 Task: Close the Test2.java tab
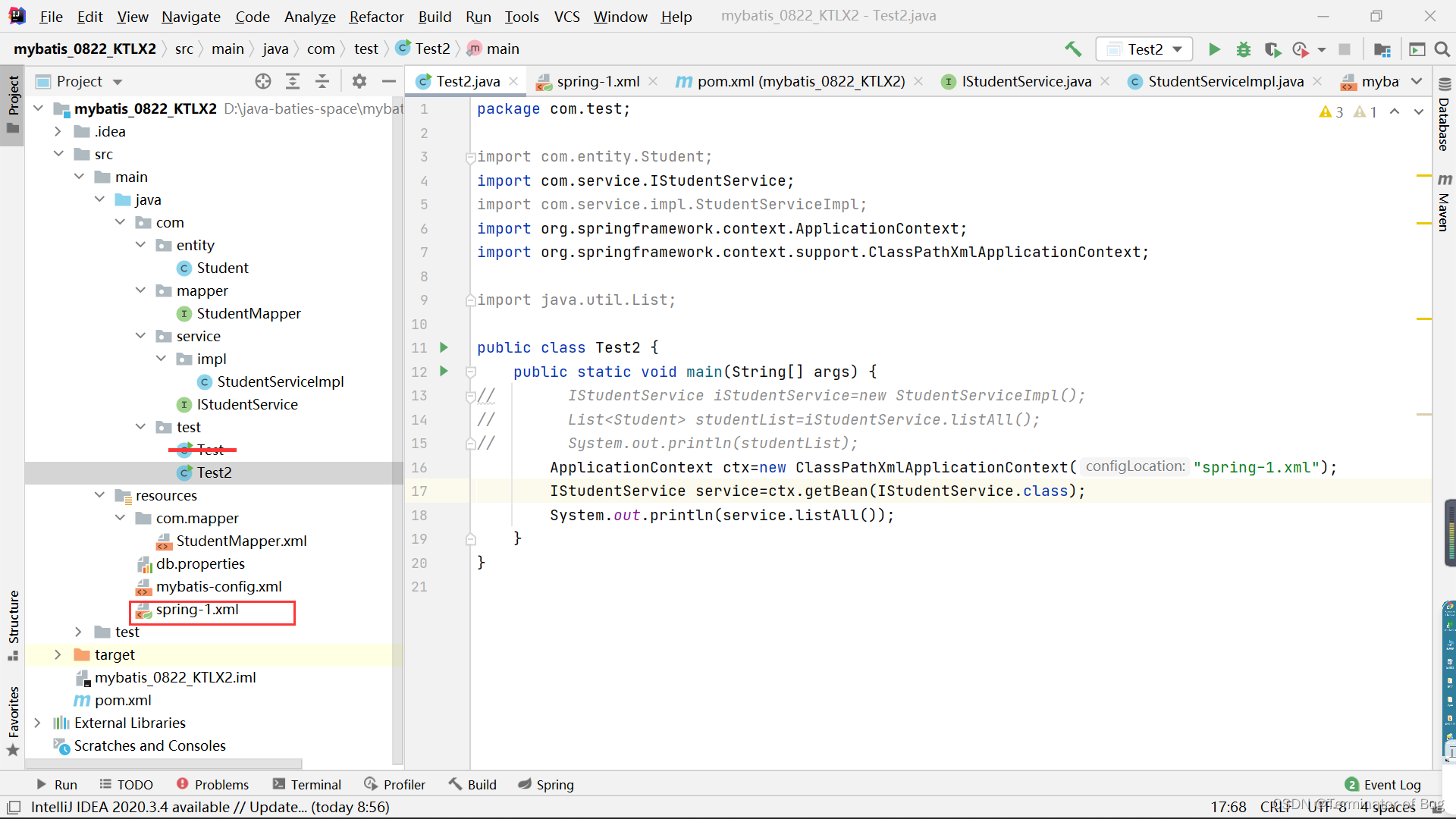[x=514, y=81]
